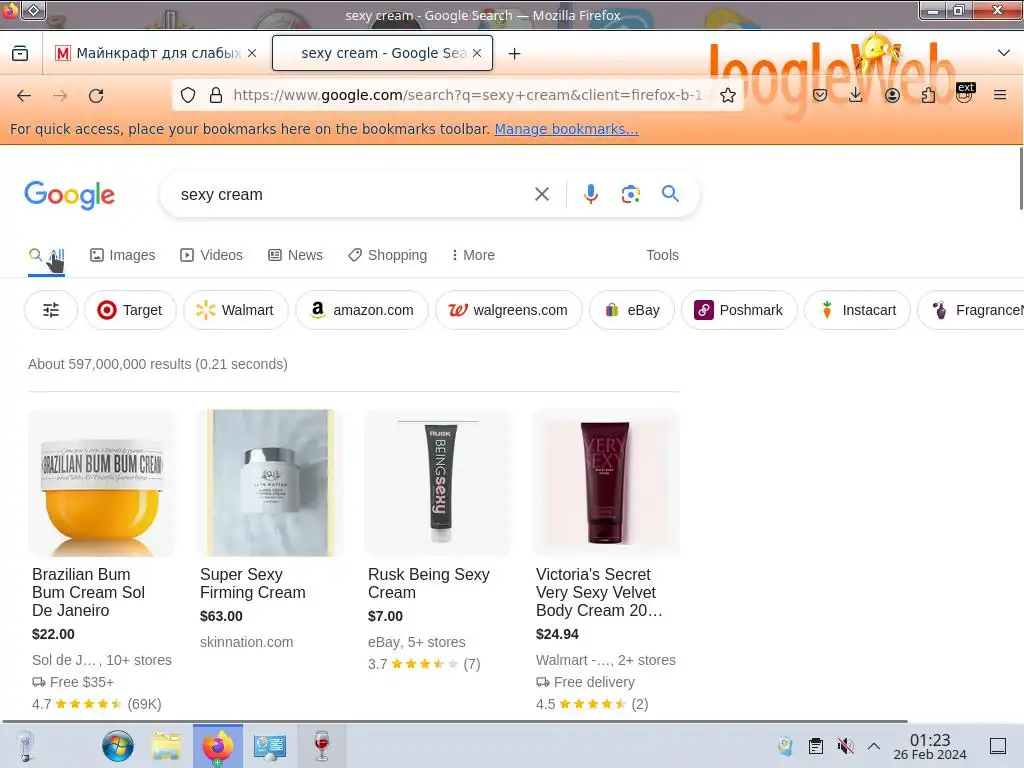The width and height of the screenshot is (1024, 768).
Task: Click the Google search text box
Action: [353, 195]
